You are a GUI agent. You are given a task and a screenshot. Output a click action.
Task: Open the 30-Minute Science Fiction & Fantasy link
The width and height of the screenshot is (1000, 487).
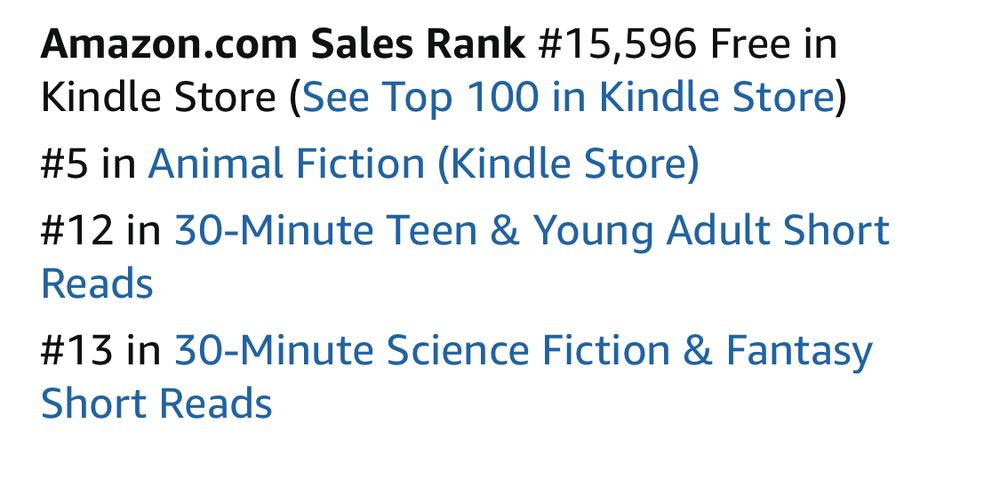[x=523, y=351]
